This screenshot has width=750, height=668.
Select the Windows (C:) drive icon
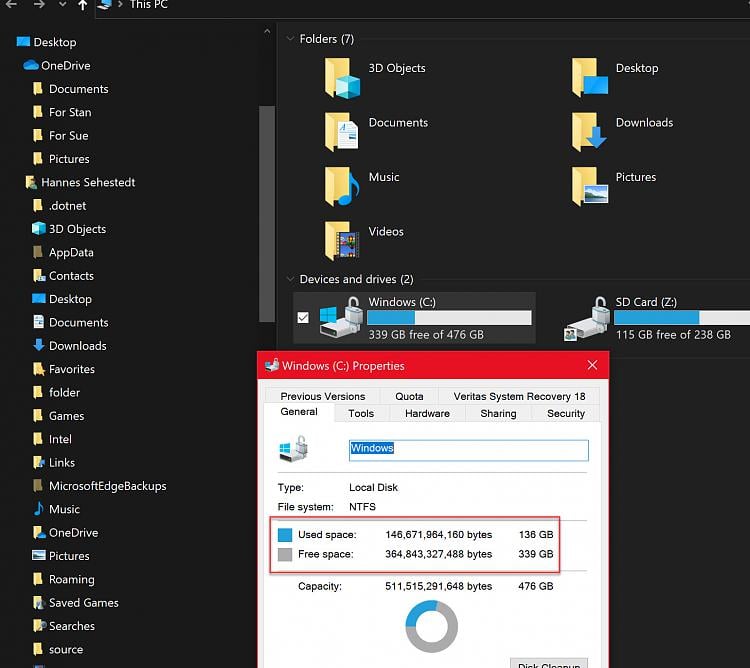tap(341, 318)
